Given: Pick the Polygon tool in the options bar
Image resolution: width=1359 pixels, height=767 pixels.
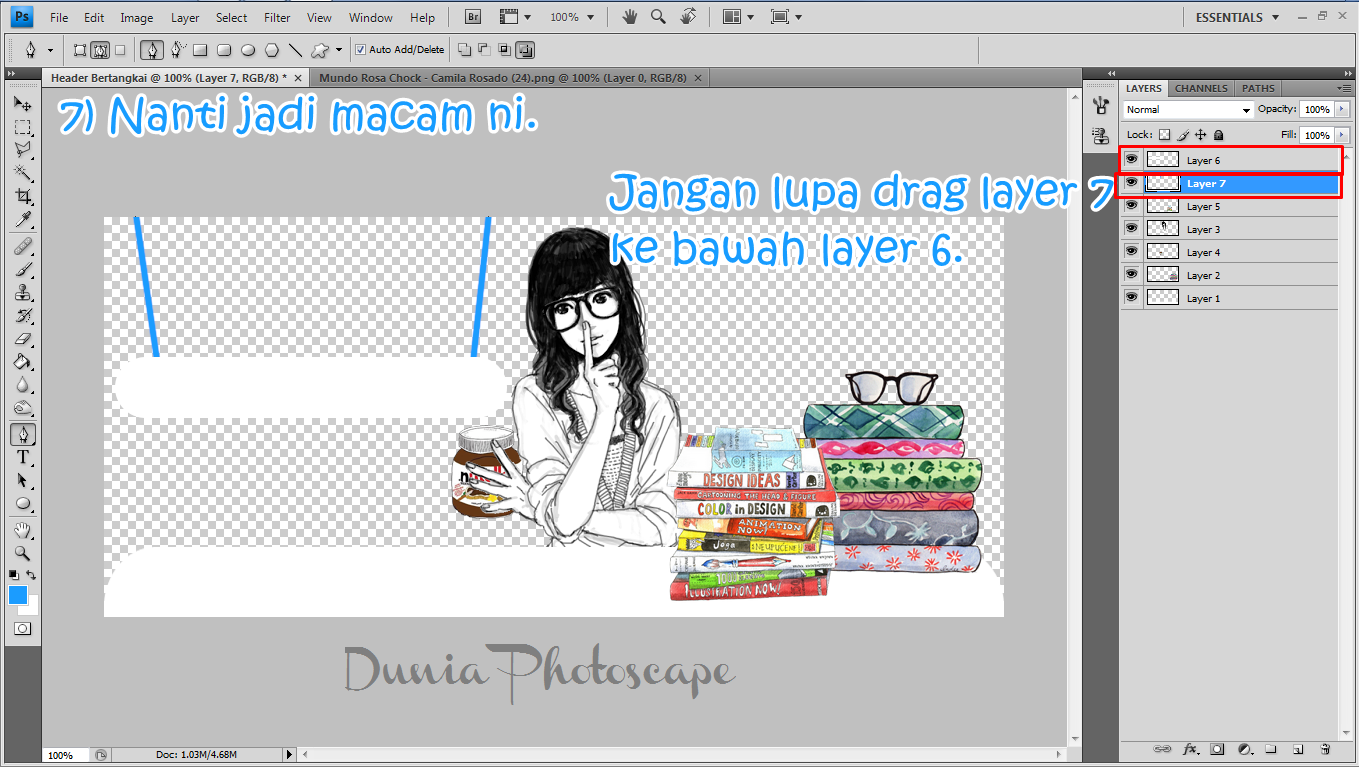Looking at the screenshot, I should click(x=271, y=49).
